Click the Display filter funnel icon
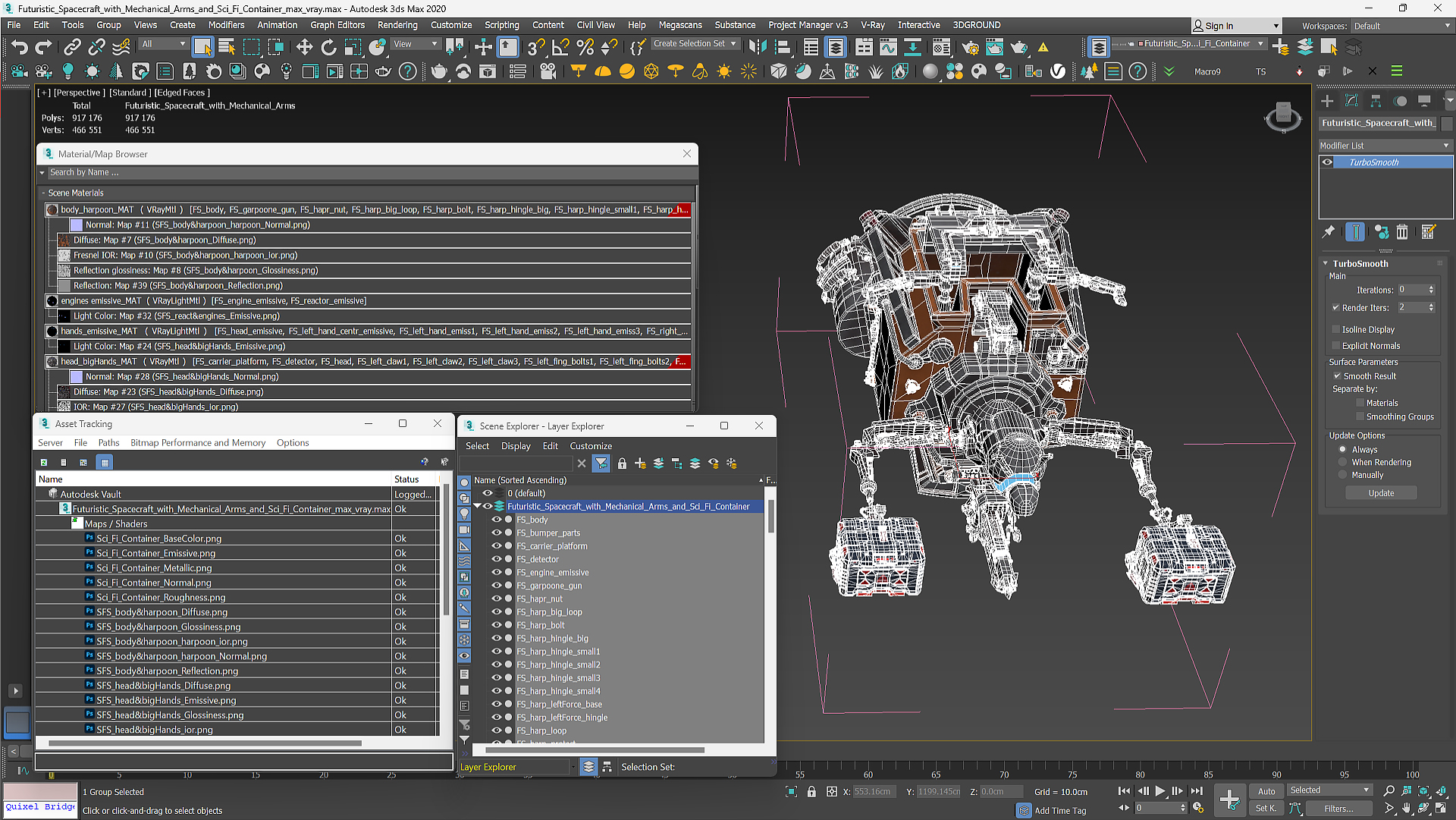The width and height of the screenshot is (1456, 820). (601, 463)
